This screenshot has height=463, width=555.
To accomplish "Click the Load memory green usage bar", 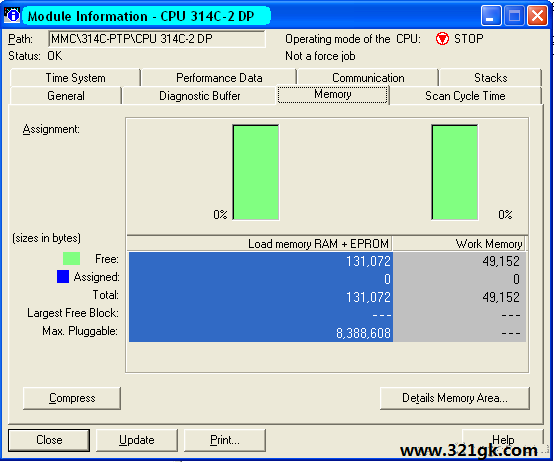I will pos(256,172).
